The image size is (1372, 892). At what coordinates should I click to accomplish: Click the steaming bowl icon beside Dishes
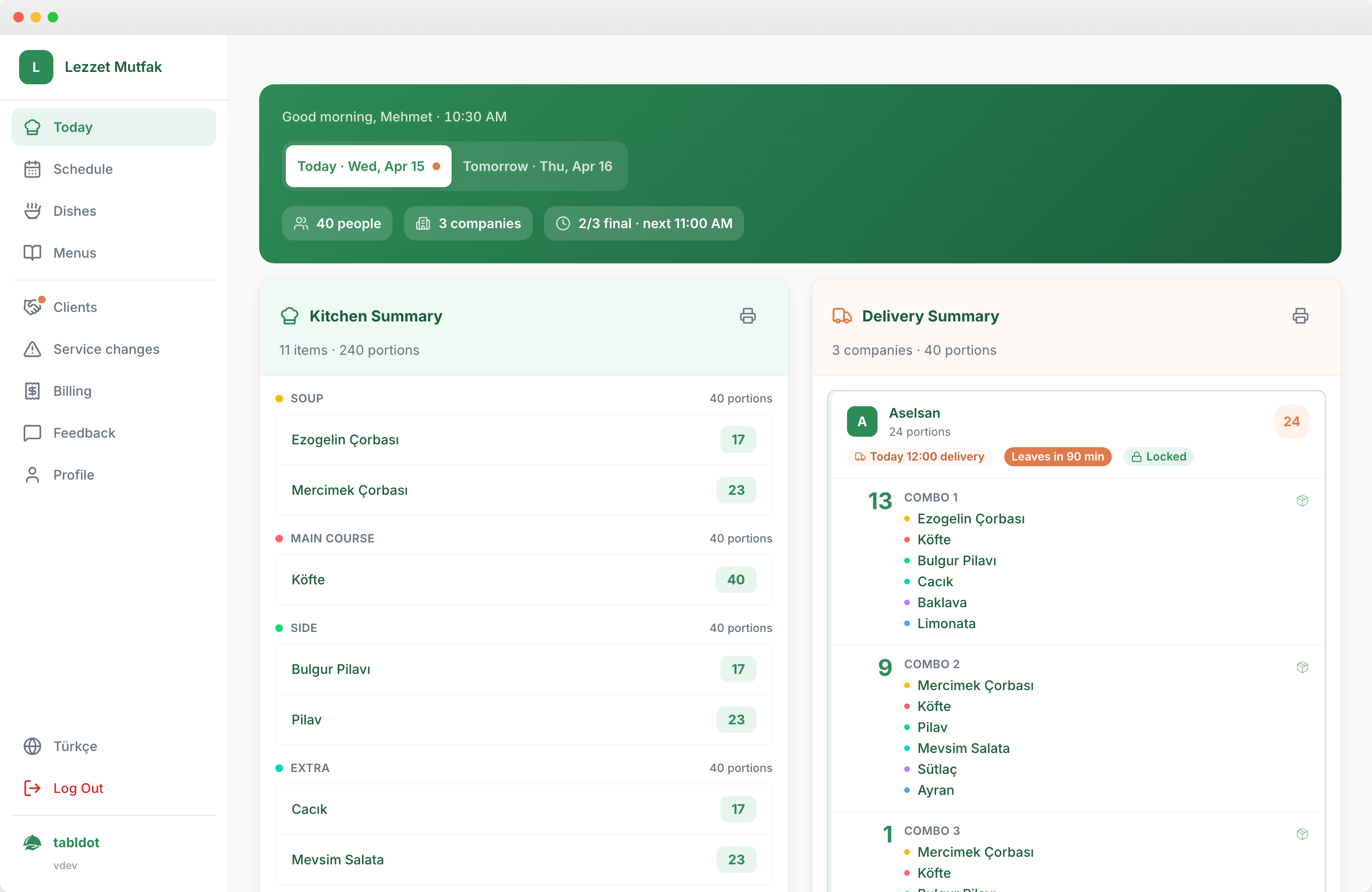click(x=32, y=211)
